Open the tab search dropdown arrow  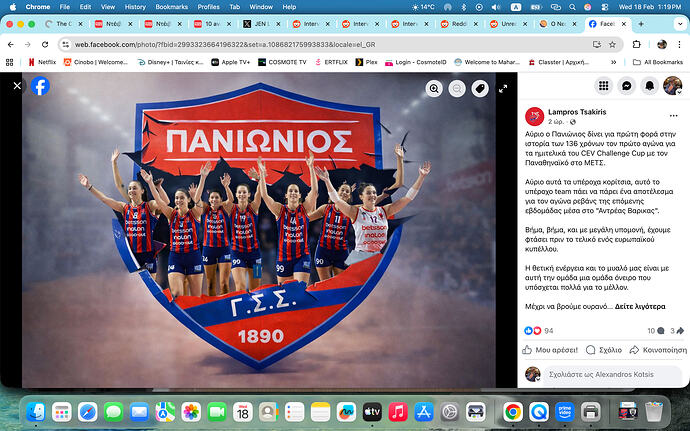[680, 24]
